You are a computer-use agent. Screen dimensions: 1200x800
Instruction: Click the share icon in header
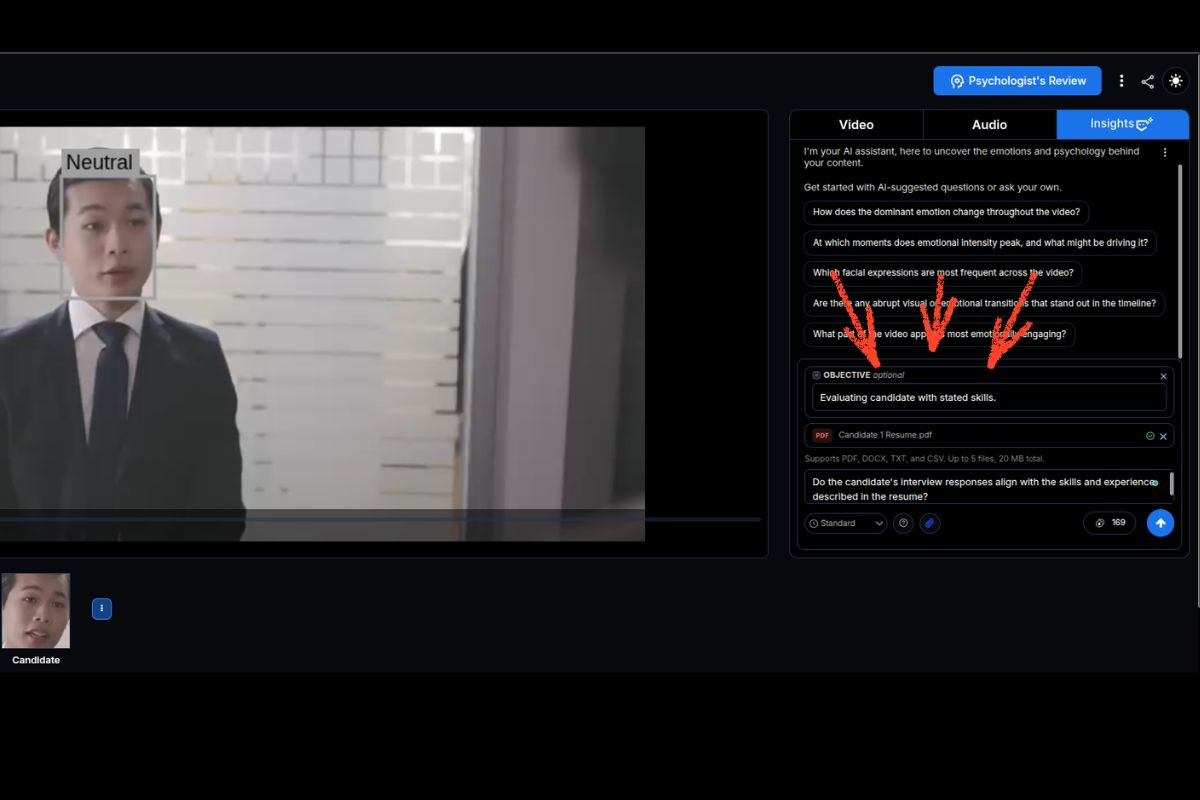pos(1147,81)
